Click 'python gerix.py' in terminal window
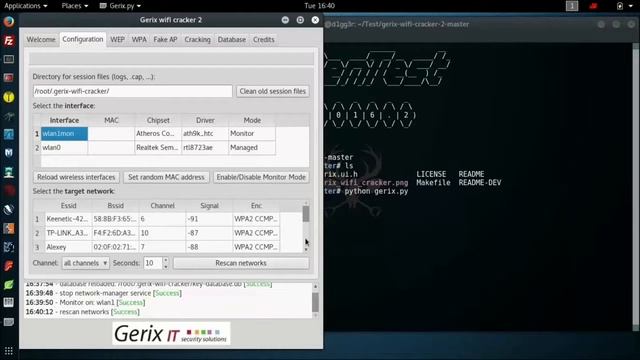The image size is (640, 360). pos(376,191)
